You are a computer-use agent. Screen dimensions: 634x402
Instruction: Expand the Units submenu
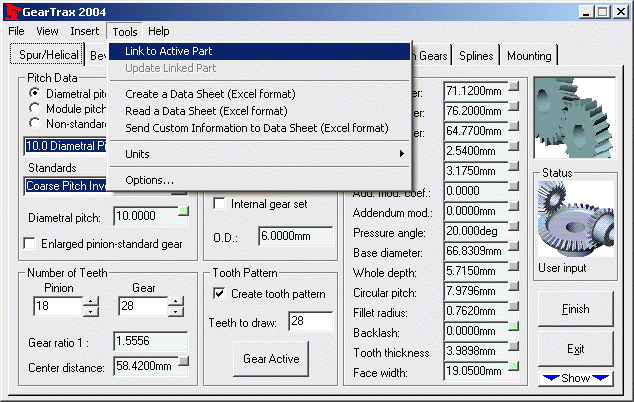coord(260,154)
